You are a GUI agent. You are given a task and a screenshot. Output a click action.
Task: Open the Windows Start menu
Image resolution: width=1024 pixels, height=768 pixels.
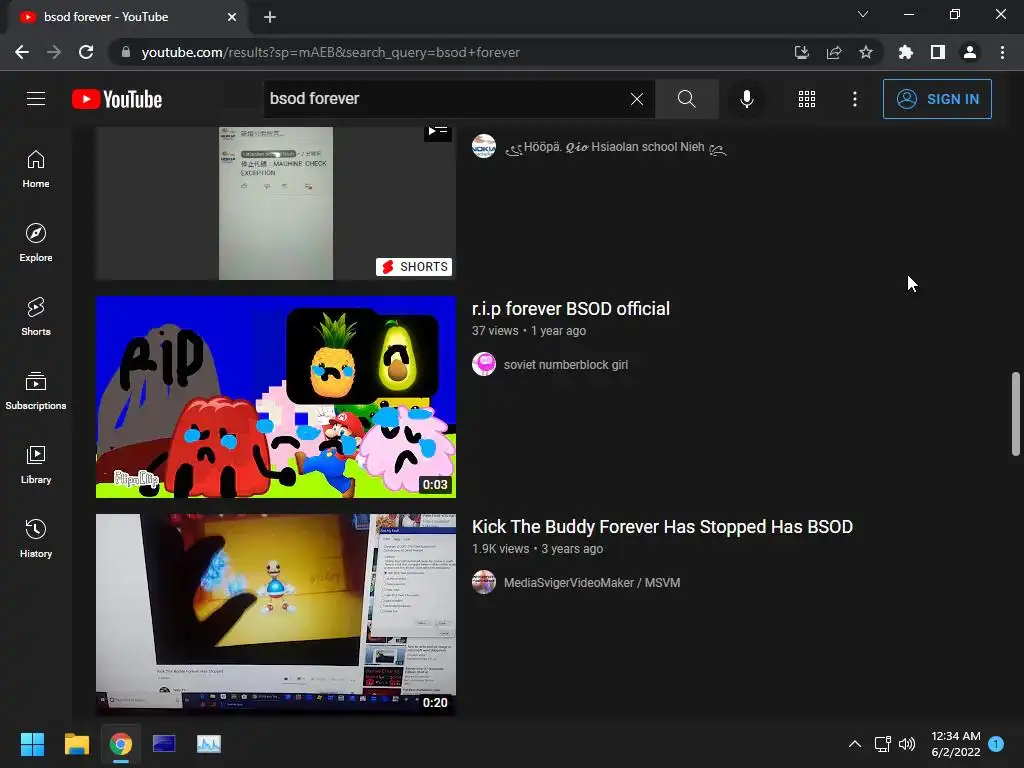pyautogui.click(x=32, y=744)
